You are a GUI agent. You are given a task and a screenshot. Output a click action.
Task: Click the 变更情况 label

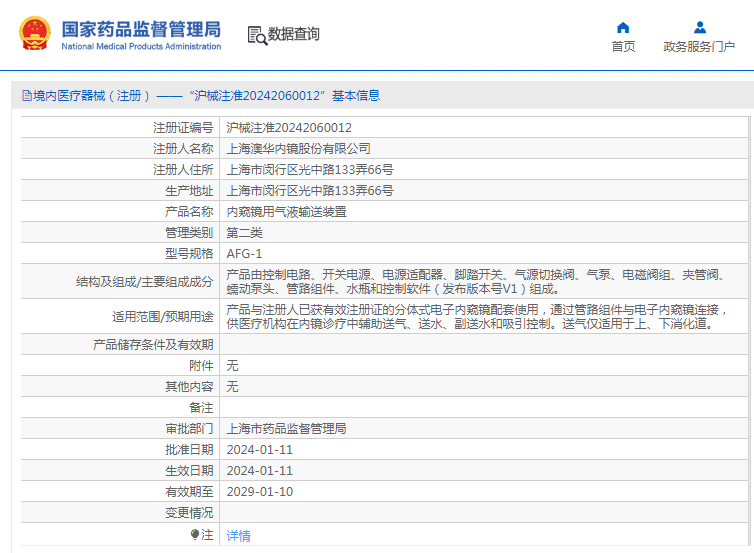click(x=189, y=513)
